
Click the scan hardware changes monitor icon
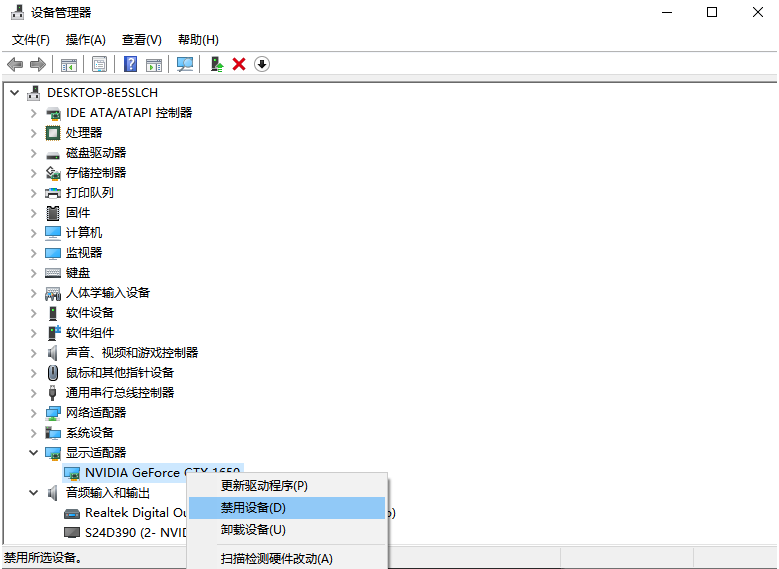[x=185, y=64]
